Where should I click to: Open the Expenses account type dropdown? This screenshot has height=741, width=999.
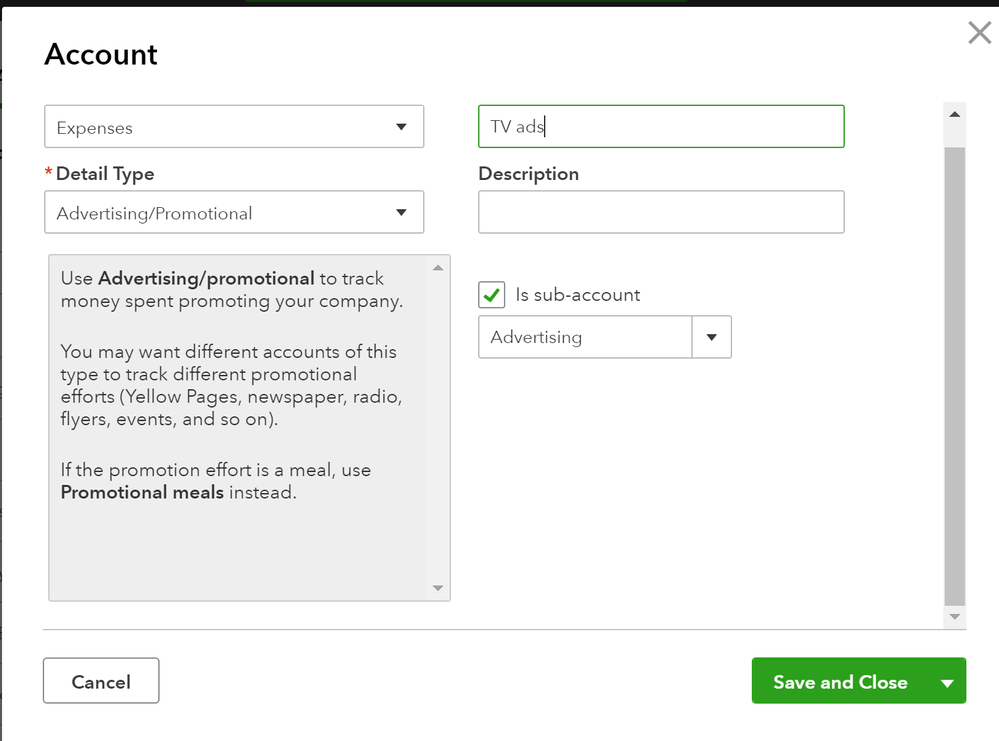(x=234, y=127)
